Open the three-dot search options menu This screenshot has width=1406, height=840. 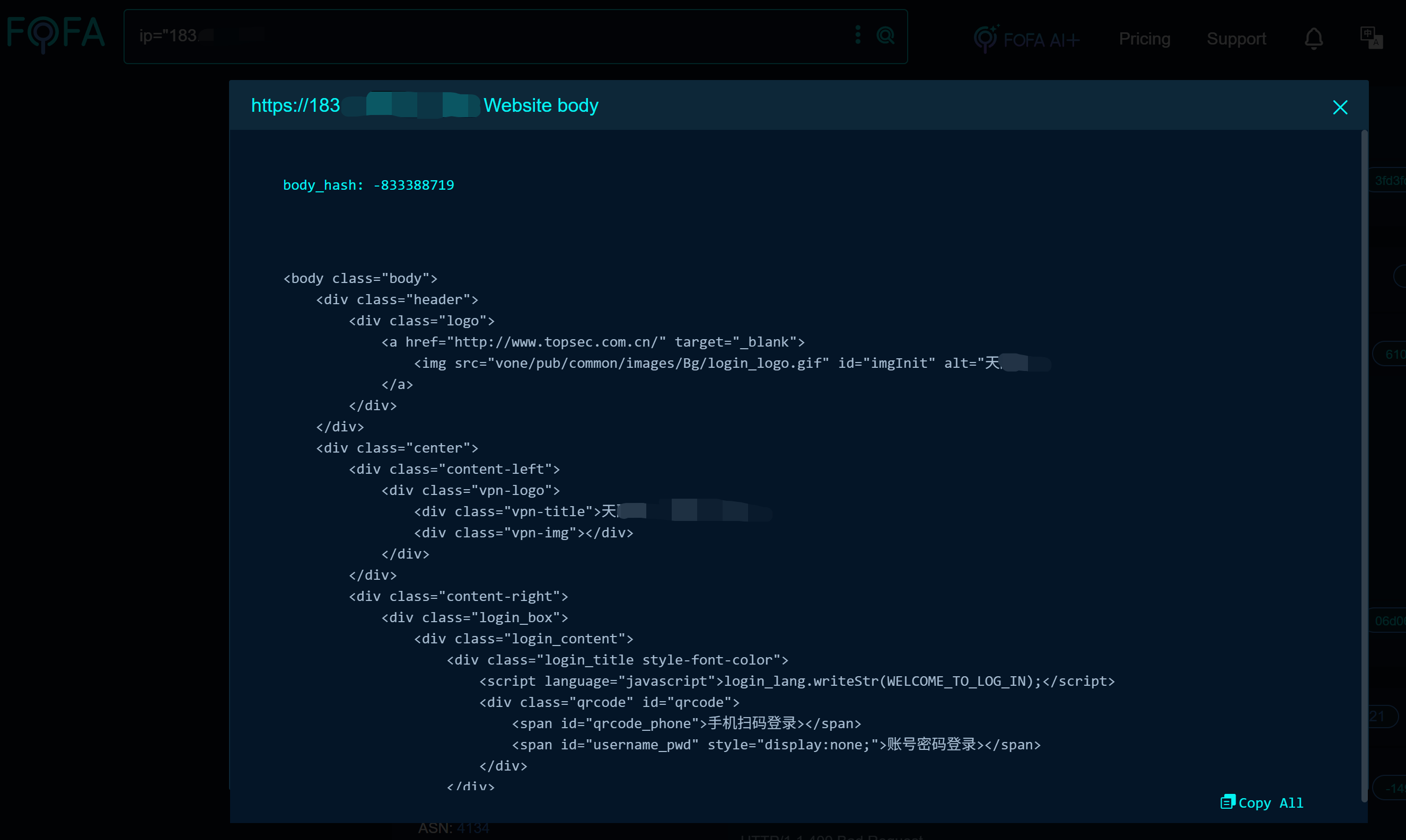[858, 35]
